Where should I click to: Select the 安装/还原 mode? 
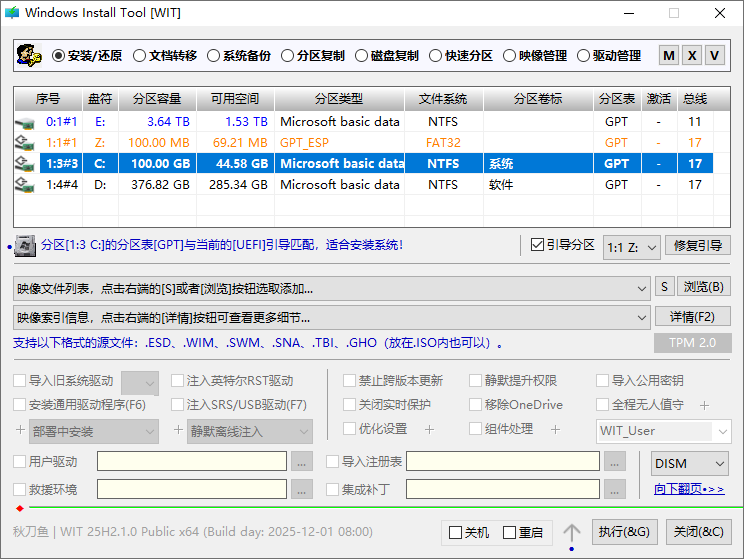click(x=87, y=56)
